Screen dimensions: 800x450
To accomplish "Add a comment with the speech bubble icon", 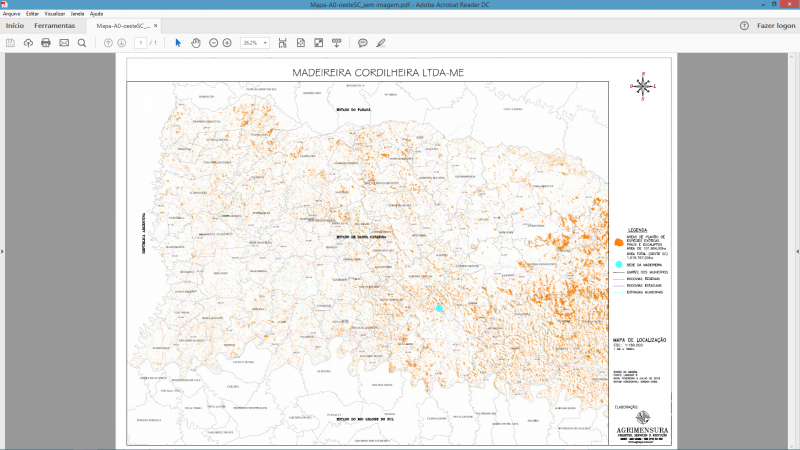I will (363, 43).
